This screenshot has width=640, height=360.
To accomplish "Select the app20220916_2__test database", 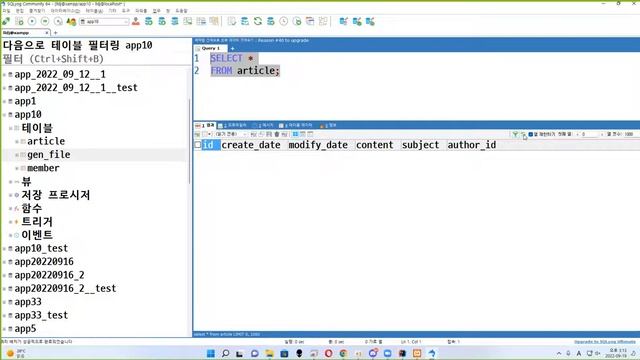I will 65,289.
